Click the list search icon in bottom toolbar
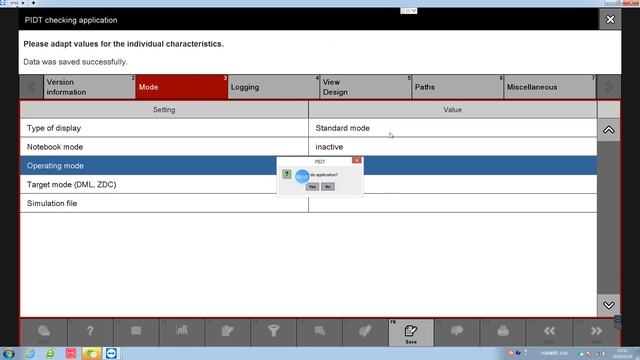The image size is (640, 360). [320, 331]
